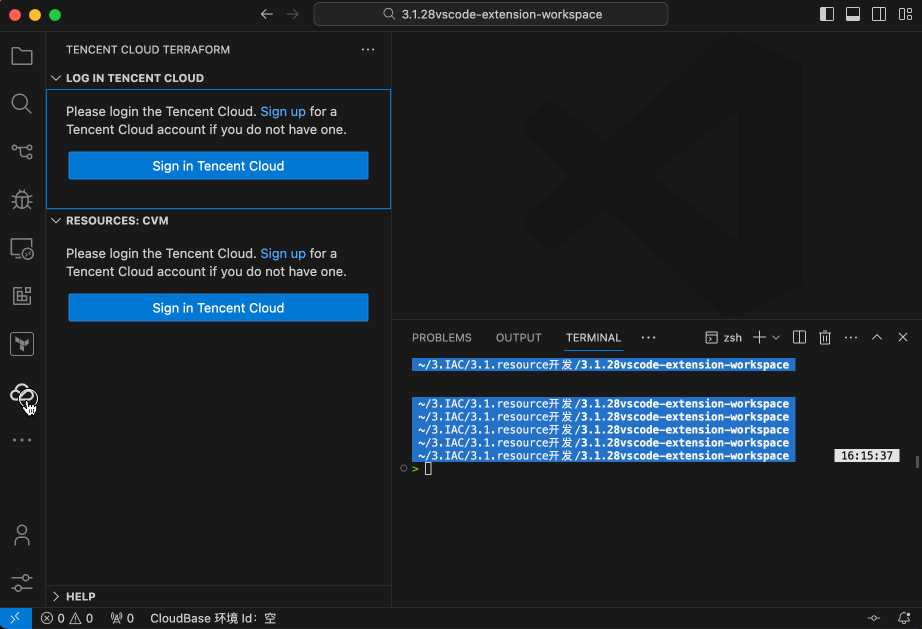Open the Remote Explorer view
The image size is (922, 629).
pyautogui.click(x=22, y=249)
